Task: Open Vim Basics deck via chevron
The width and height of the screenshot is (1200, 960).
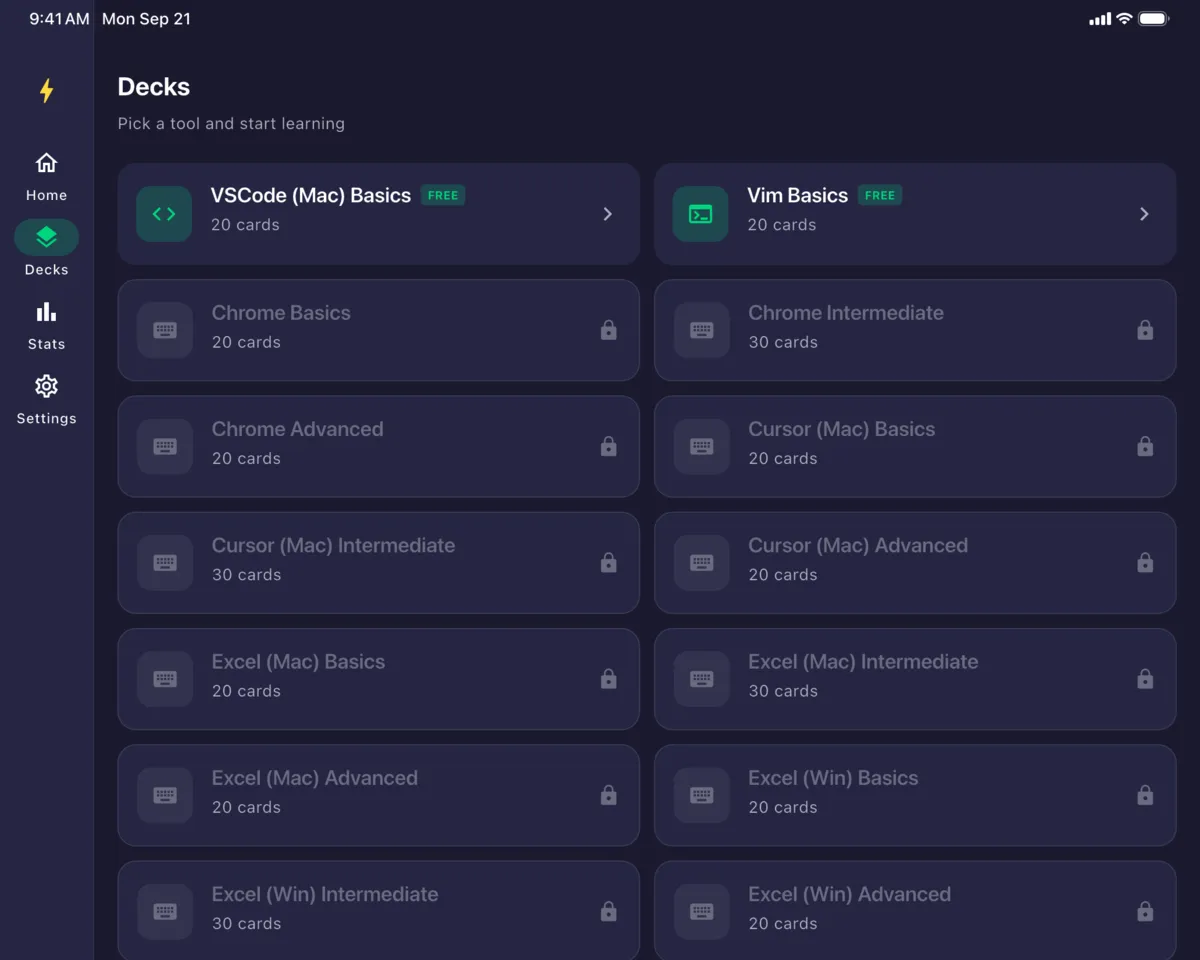Action: pos(1145,214)
